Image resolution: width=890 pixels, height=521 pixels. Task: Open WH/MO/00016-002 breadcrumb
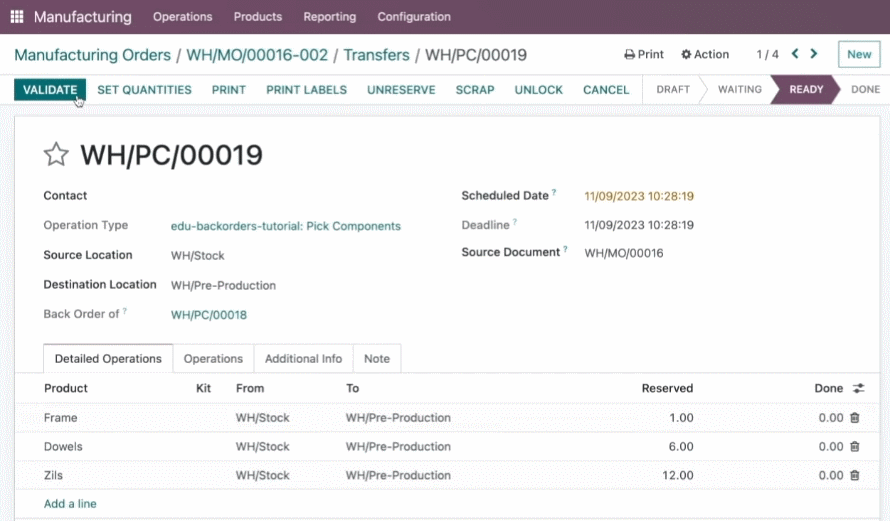(x=257, y=55)
